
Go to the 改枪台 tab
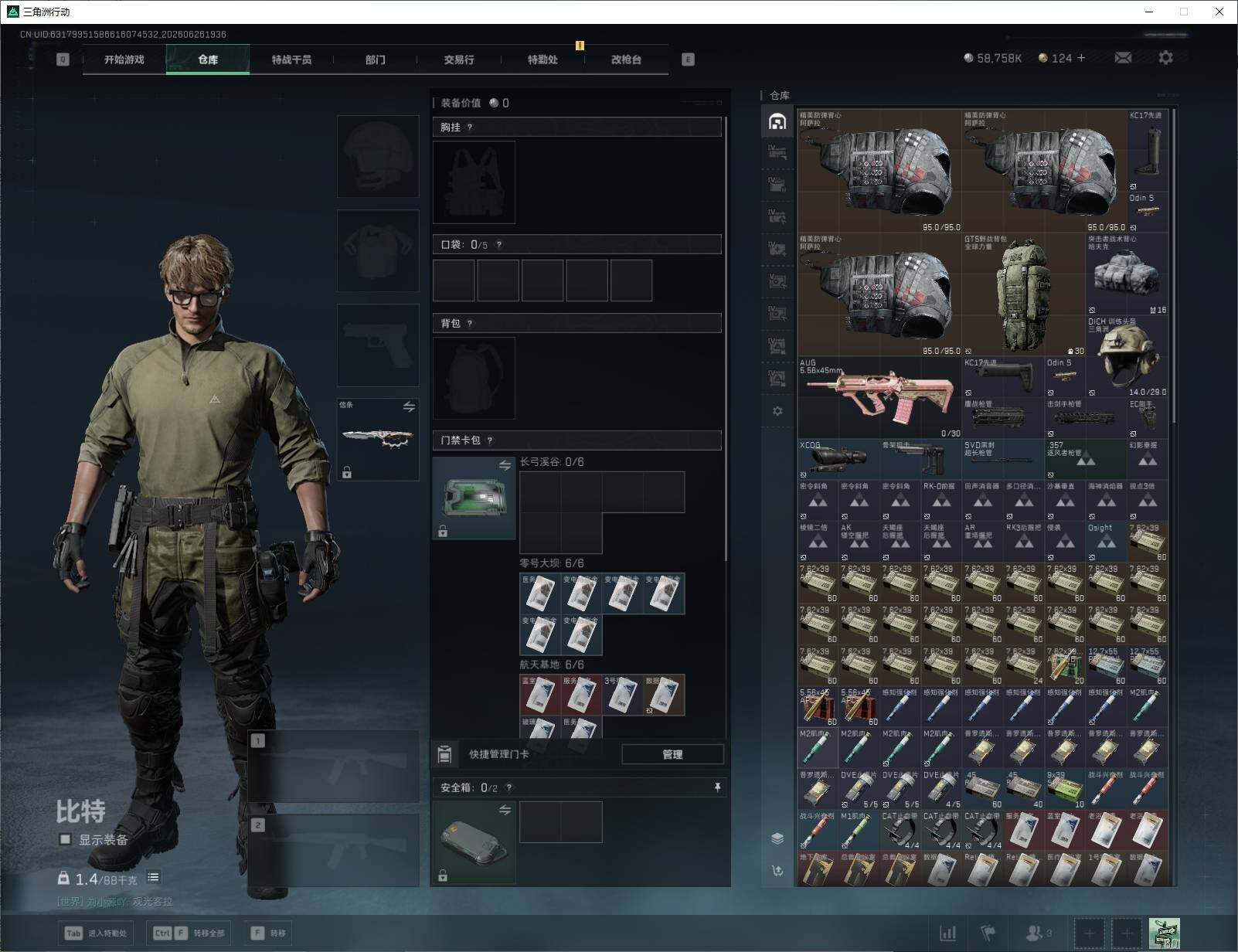[x=626, y=59]
